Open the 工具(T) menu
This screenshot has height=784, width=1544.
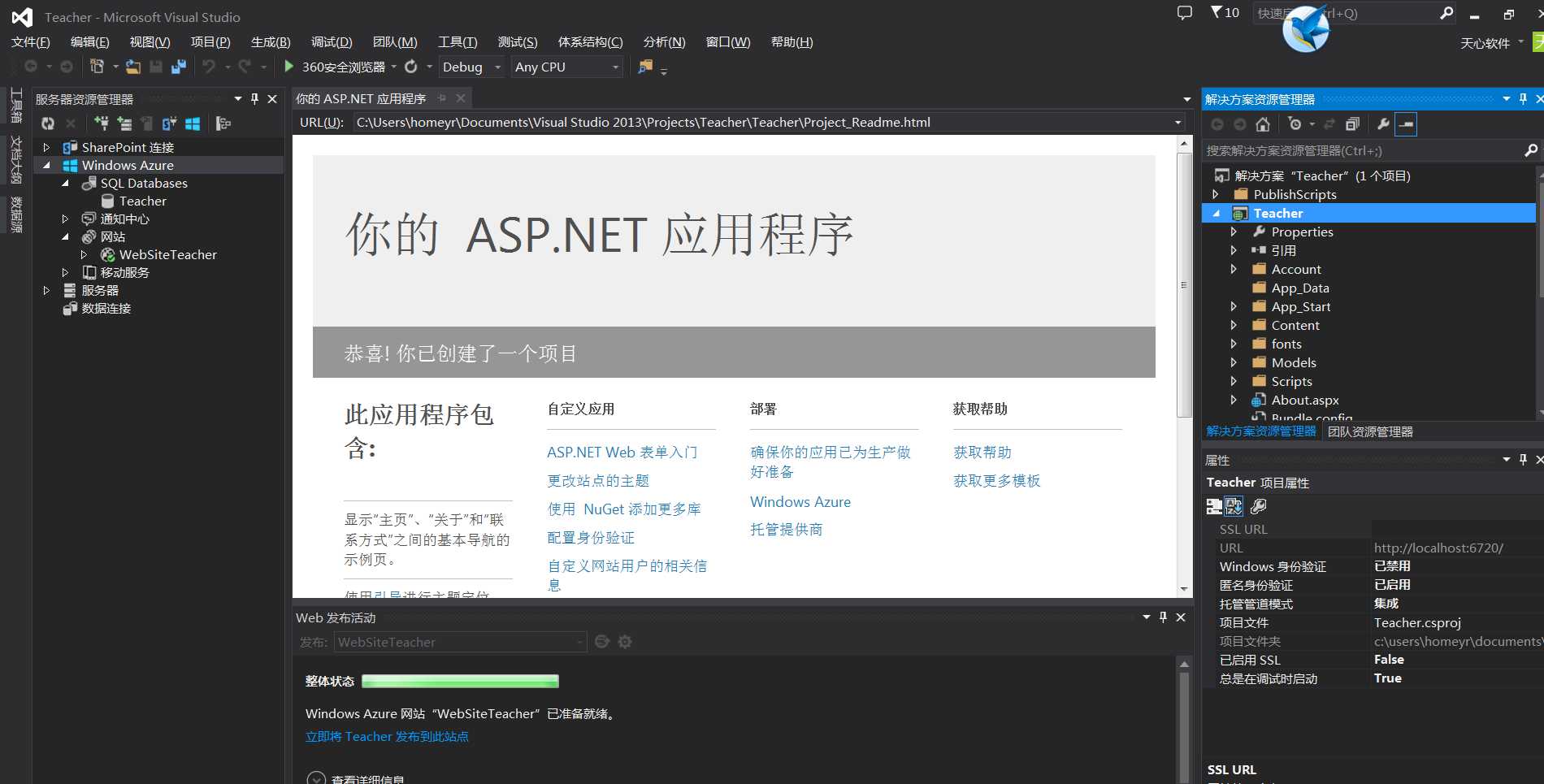click(458, 42)
